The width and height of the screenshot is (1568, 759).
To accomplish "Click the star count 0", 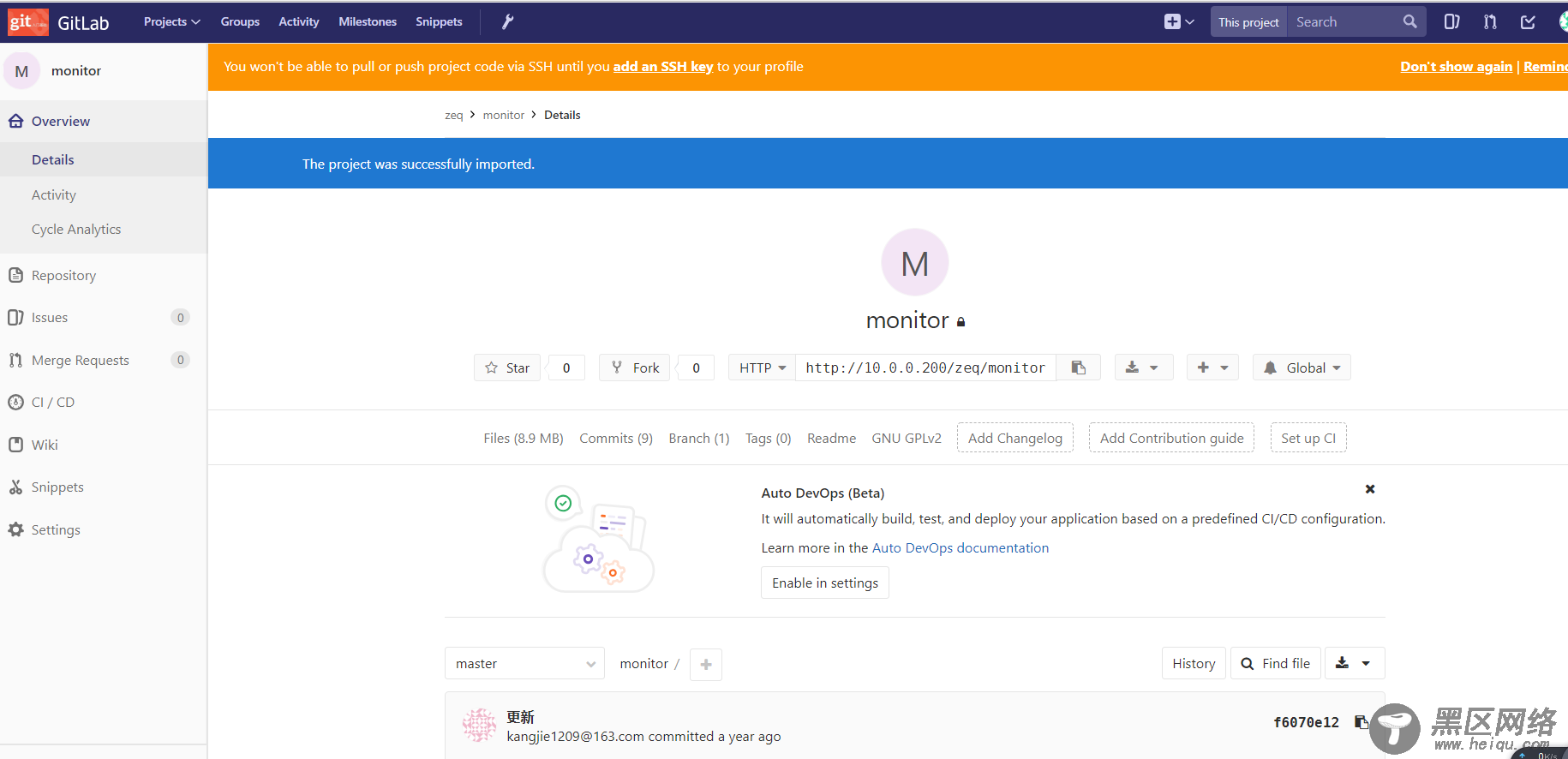I will click(x=566, y=368).
